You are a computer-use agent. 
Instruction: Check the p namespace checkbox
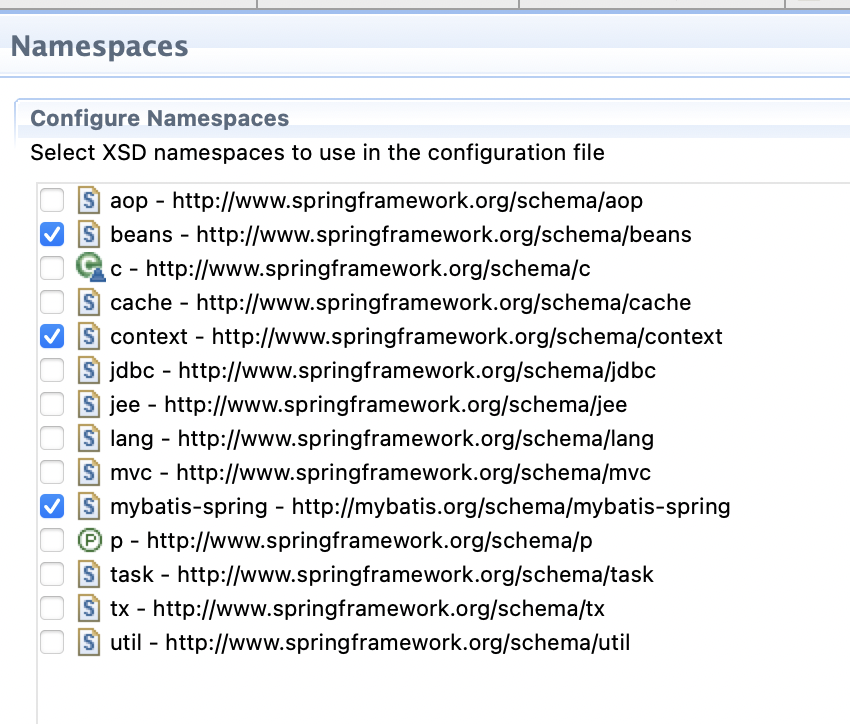[x=52, y=540]
